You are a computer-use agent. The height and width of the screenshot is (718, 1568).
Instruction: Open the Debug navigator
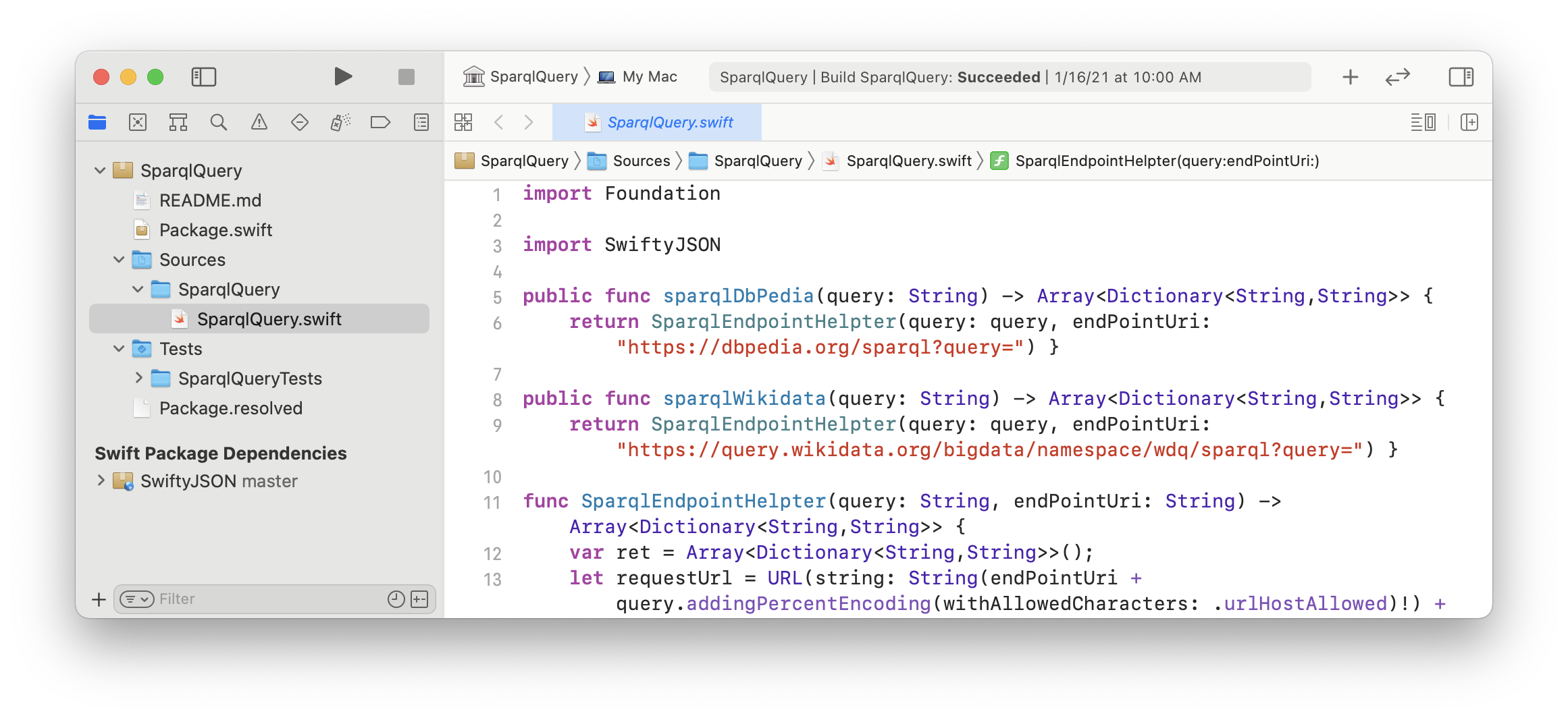click(340, 122)
